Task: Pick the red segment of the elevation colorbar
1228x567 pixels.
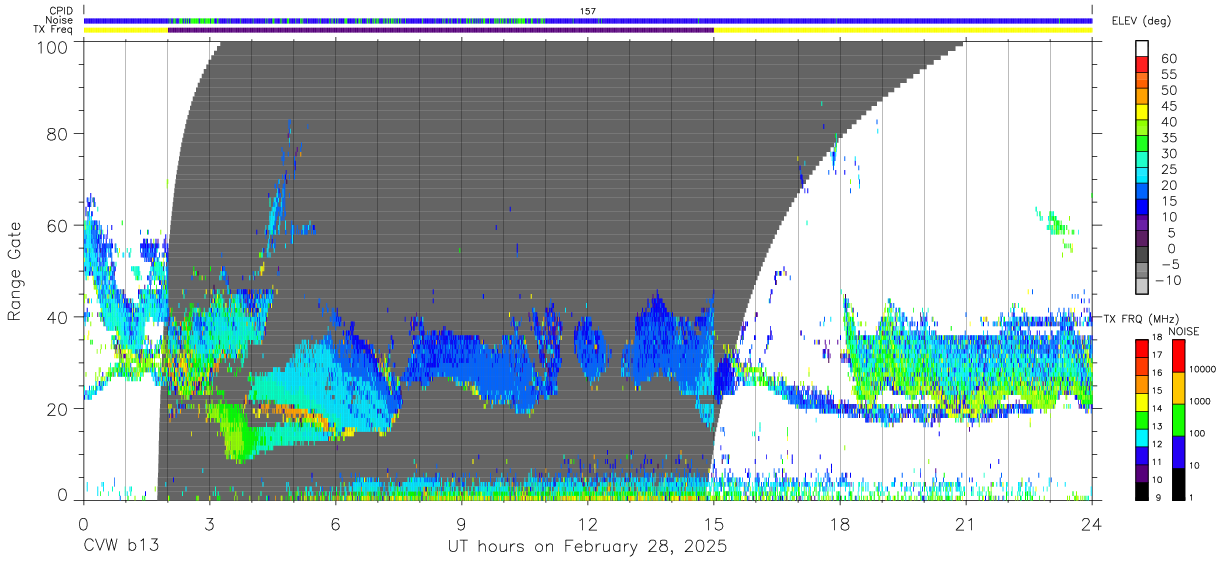Action: 1143,66
